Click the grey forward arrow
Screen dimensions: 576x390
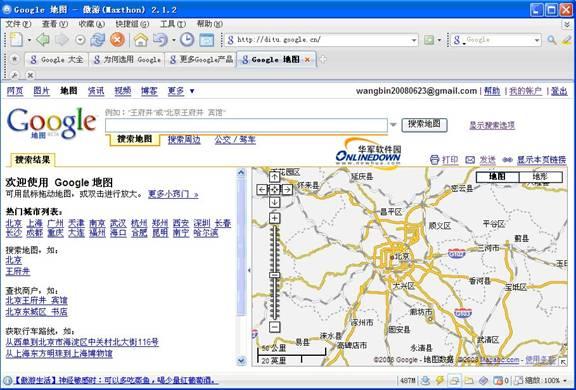(61, 40)
